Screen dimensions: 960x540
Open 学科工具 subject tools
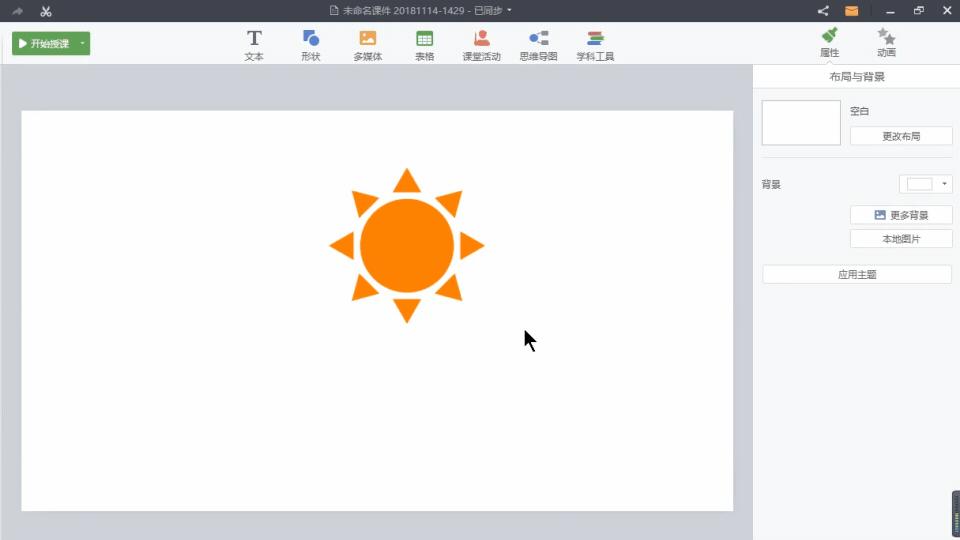coord(595,45)
